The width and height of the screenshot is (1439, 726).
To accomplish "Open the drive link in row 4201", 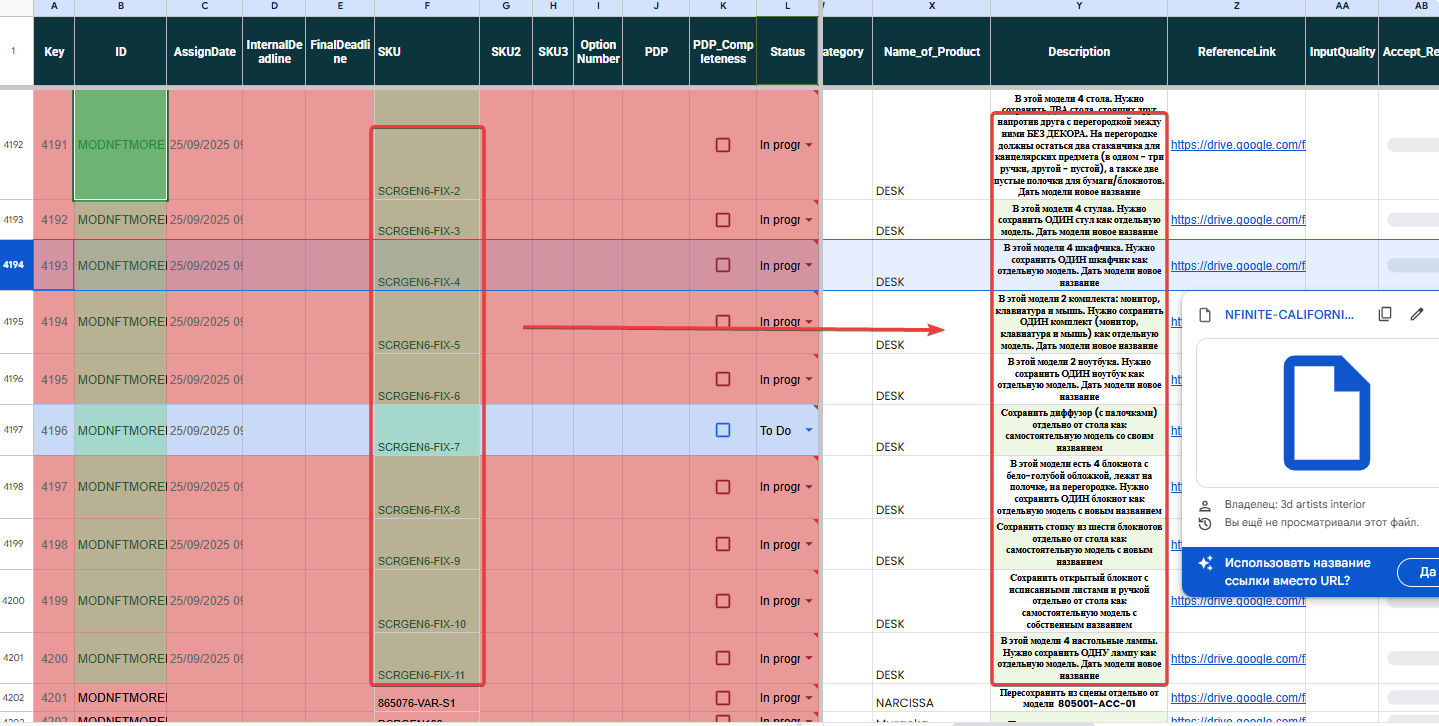I will (x=1238, y=659).
